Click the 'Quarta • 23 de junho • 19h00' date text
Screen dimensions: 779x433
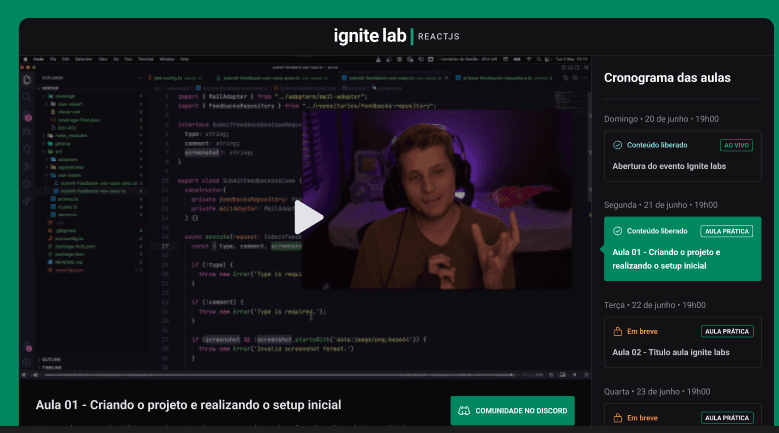(x=657, y=391)
